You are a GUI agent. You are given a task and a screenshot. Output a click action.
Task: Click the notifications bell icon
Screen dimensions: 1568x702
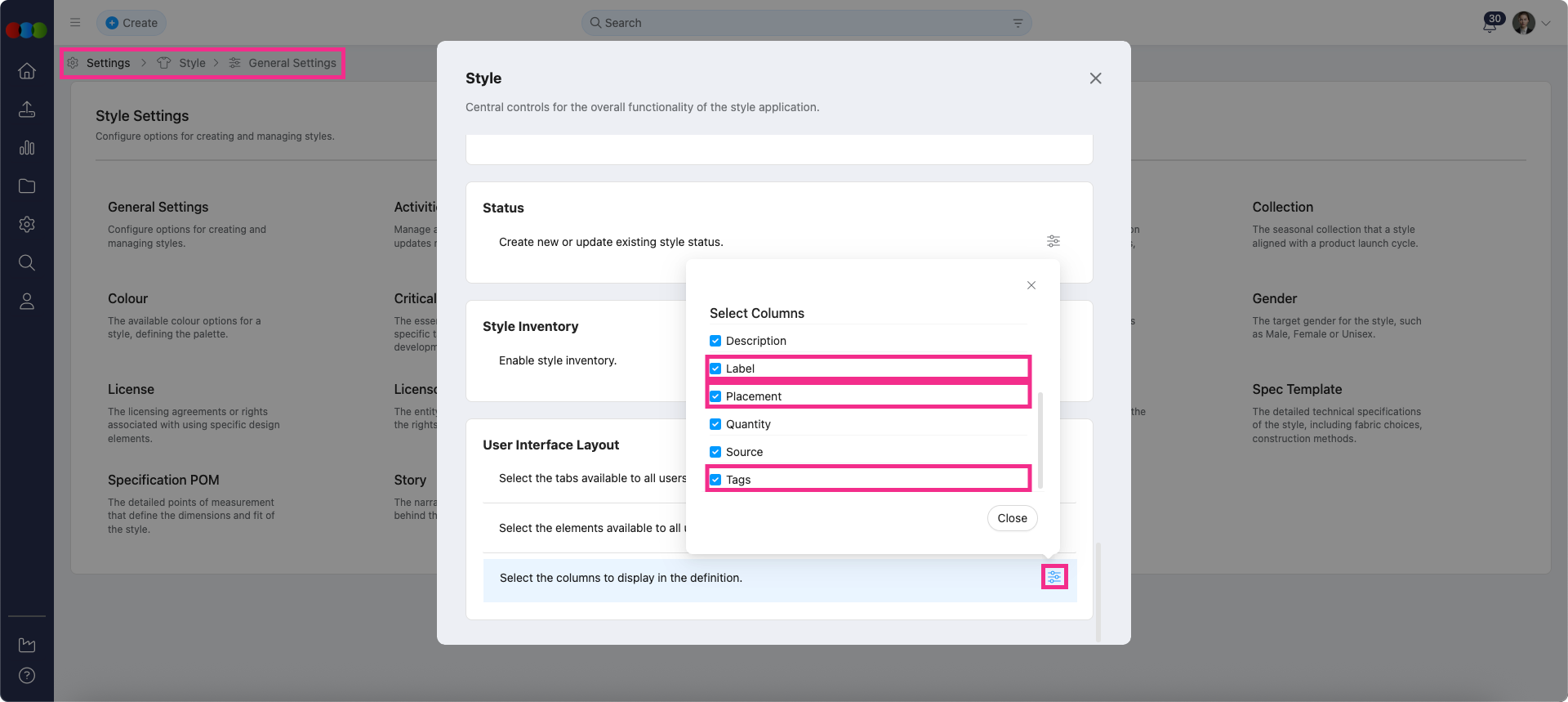1490,24
